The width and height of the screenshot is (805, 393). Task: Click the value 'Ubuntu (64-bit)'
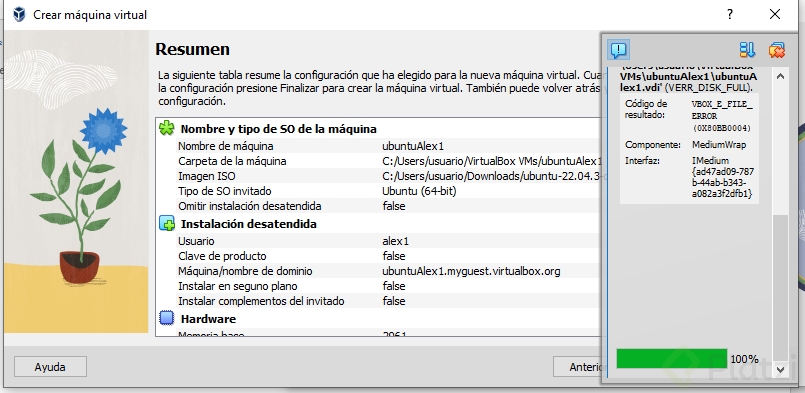(x=419, y=191)
